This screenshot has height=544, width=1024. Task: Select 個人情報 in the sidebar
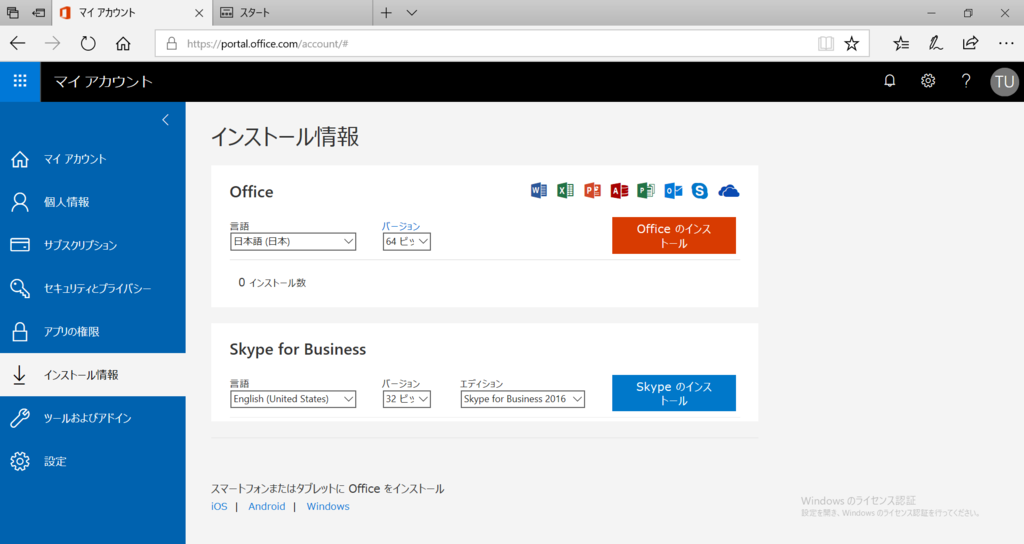coord(93,202)
